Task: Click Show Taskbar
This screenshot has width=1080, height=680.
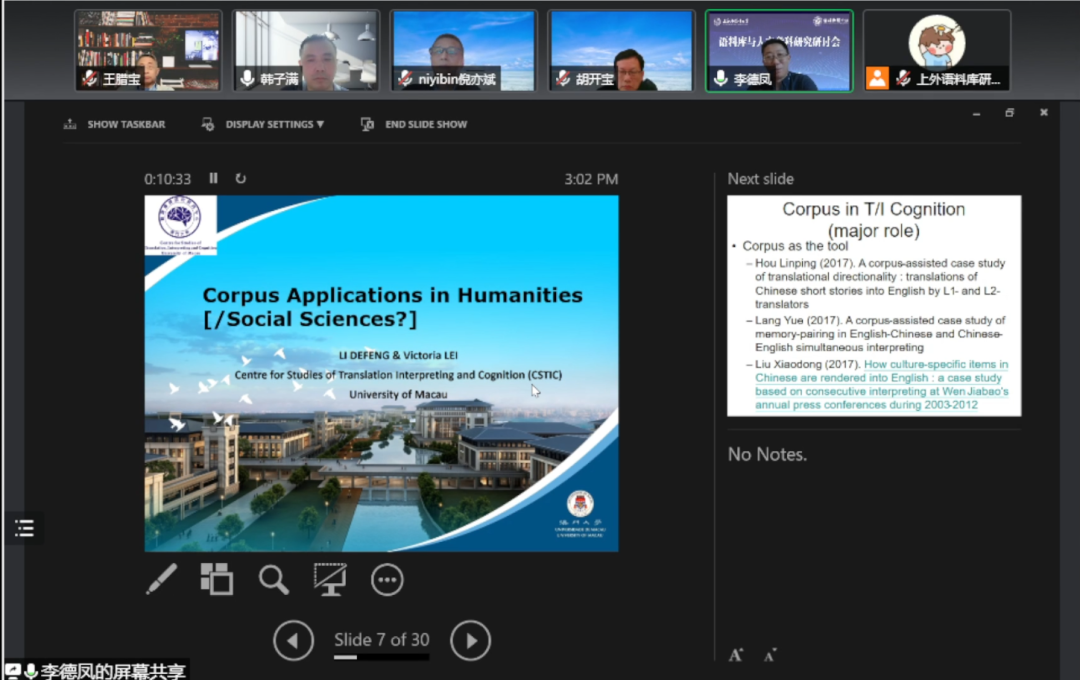Action: pyautogui.click(x=115, y=125)
